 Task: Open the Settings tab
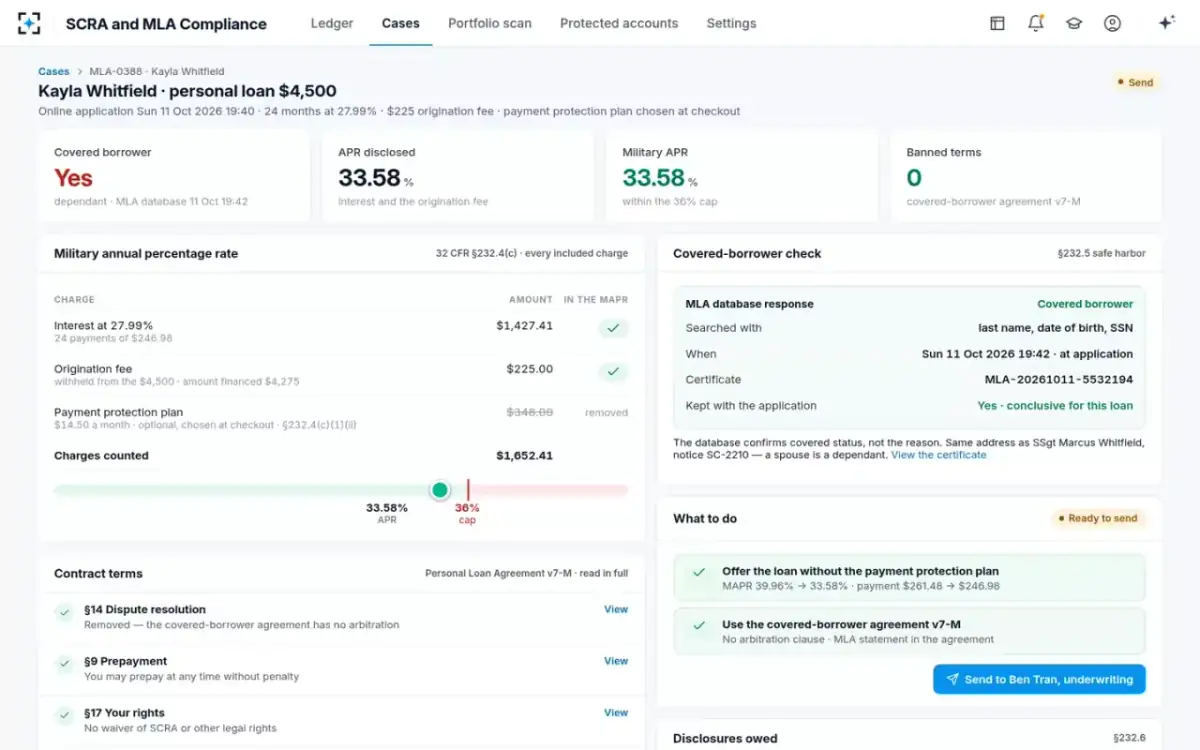(731, 23)
